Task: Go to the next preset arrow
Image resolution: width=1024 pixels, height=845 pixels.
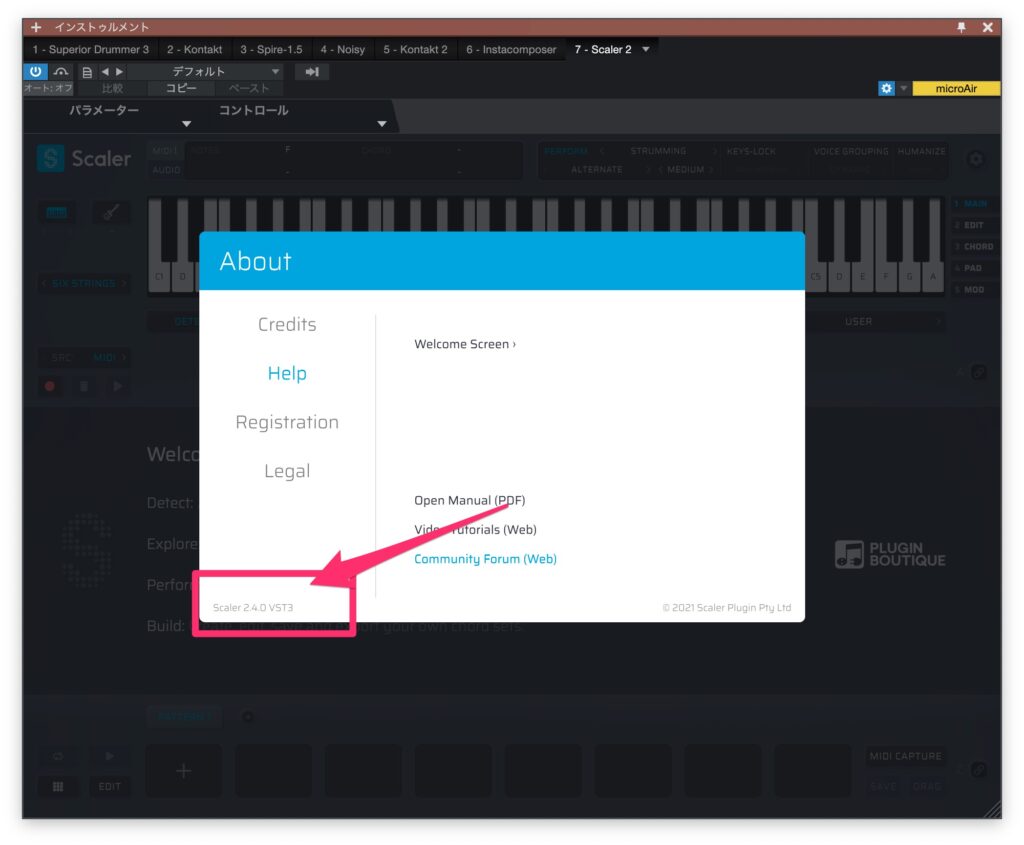Action: click(x=120, y=72)
